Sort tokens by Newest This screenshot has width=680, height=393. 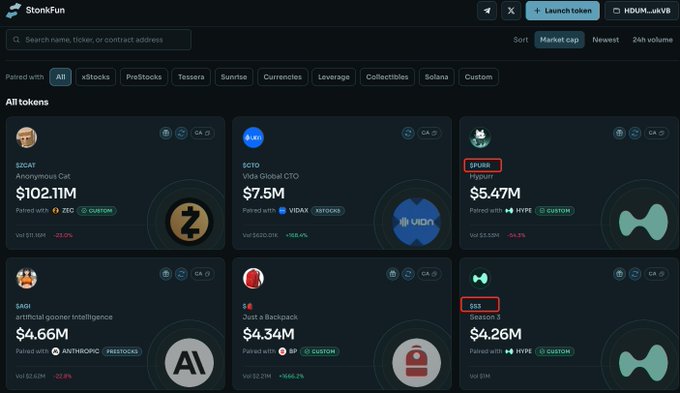[x=605, y=39]
